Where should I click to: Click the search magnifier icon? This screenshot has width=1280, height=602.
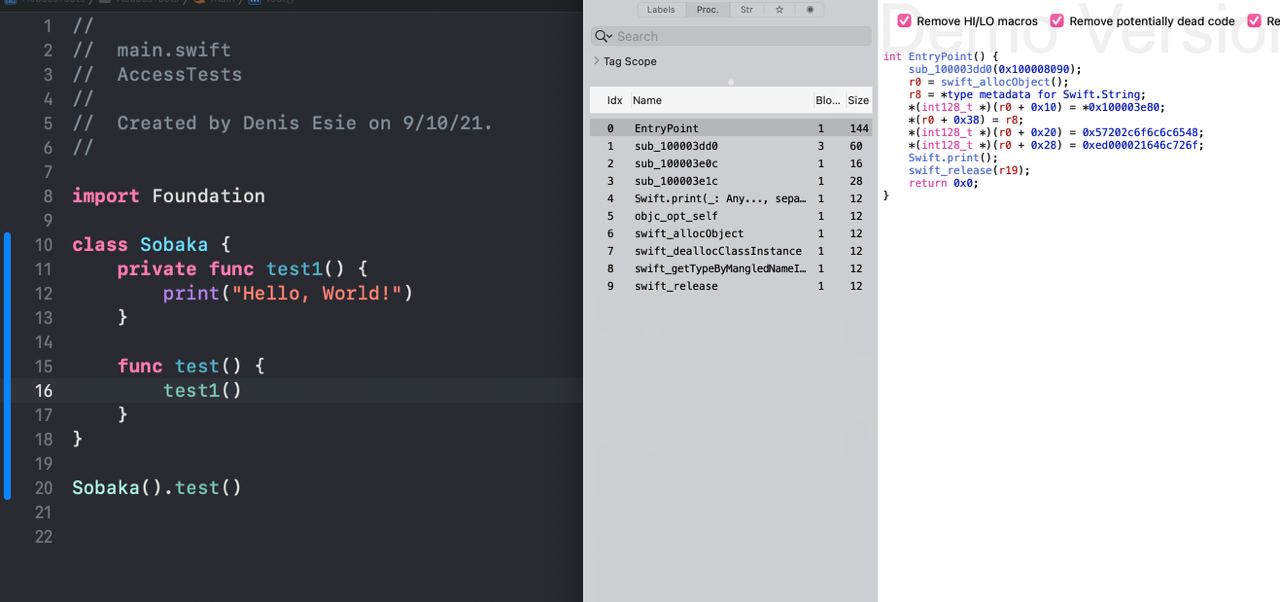[x=603, y=36]
